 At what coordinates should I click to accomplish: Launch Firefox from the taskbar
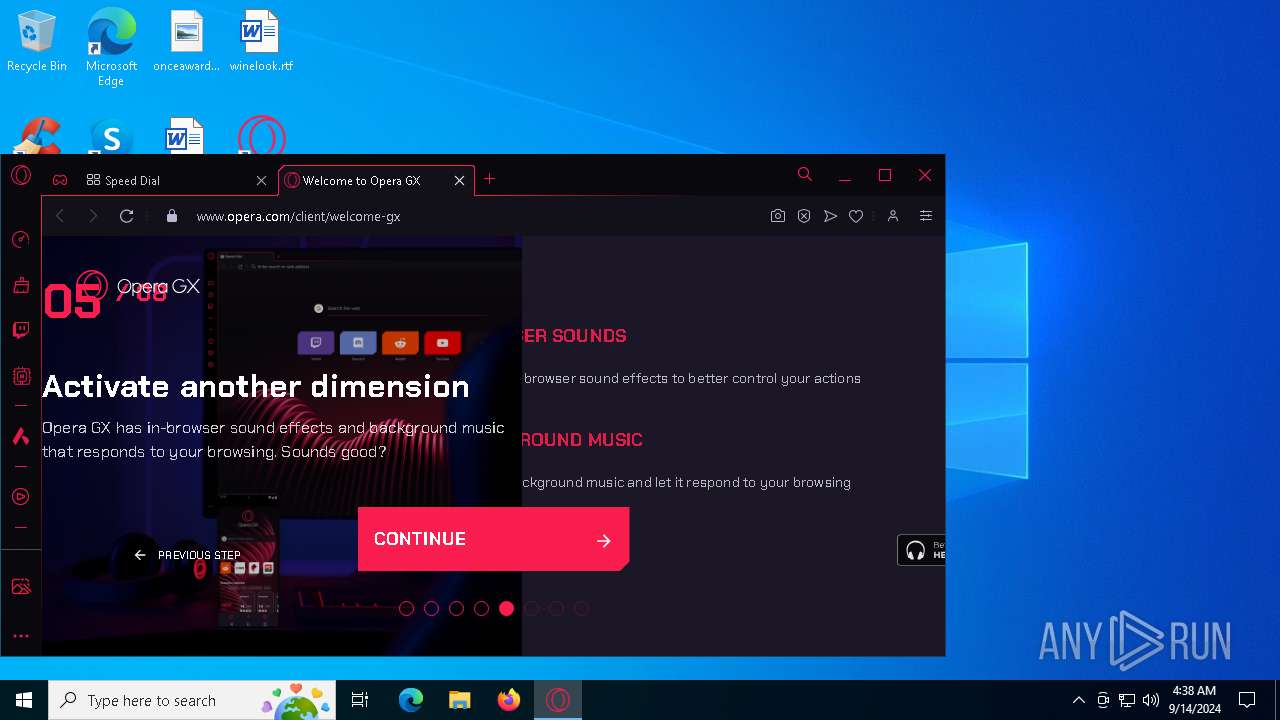tap(509, 700)
